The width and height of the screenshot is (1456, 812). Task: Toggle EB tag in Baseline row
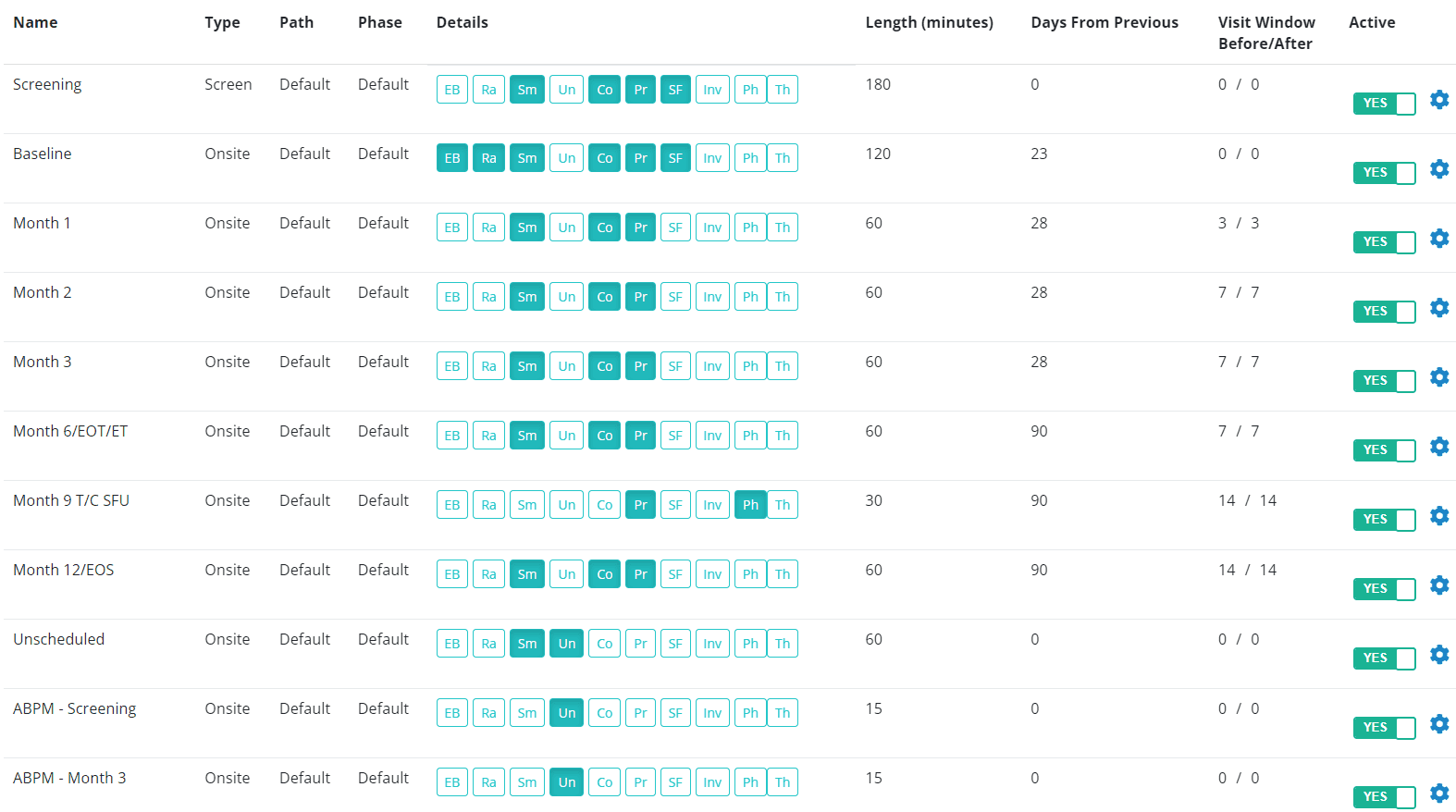coord(452,158)
